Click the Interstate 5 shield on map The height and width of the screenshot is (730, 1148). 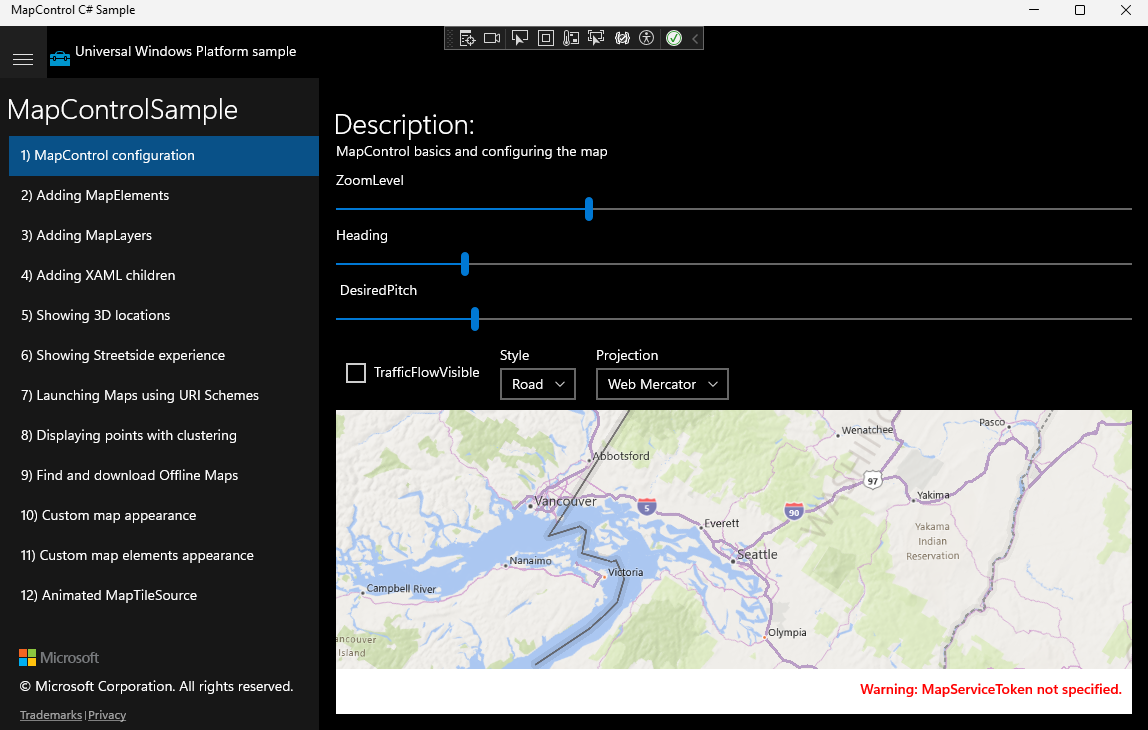pos(646,506)
